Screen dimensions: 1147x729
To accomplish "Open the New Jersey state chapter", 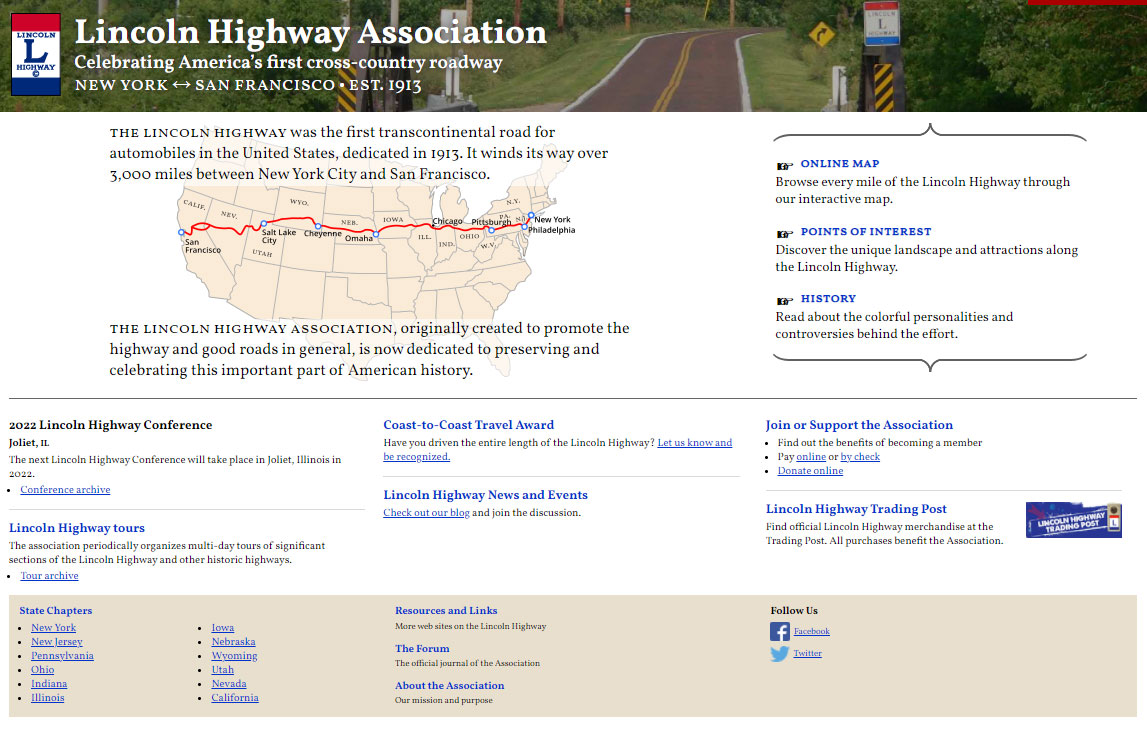I will (57, 642).
